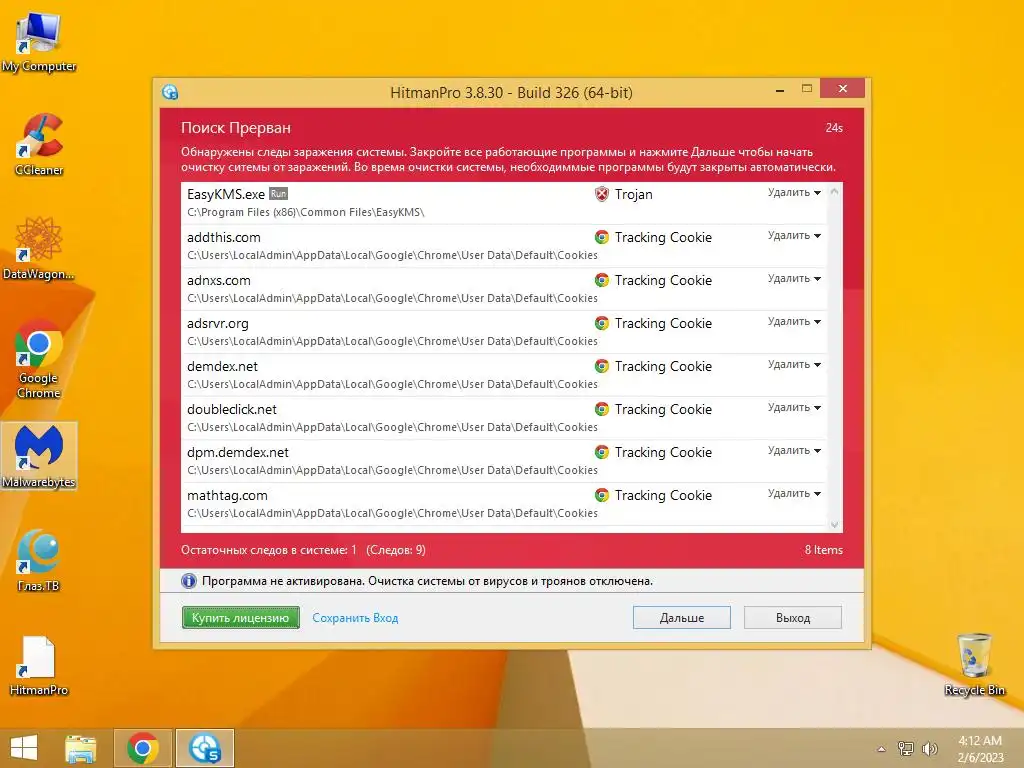
Task: Click the Chrome icon in doubleclick.net row
Action: pyautogui.click(x=601, y=409)
